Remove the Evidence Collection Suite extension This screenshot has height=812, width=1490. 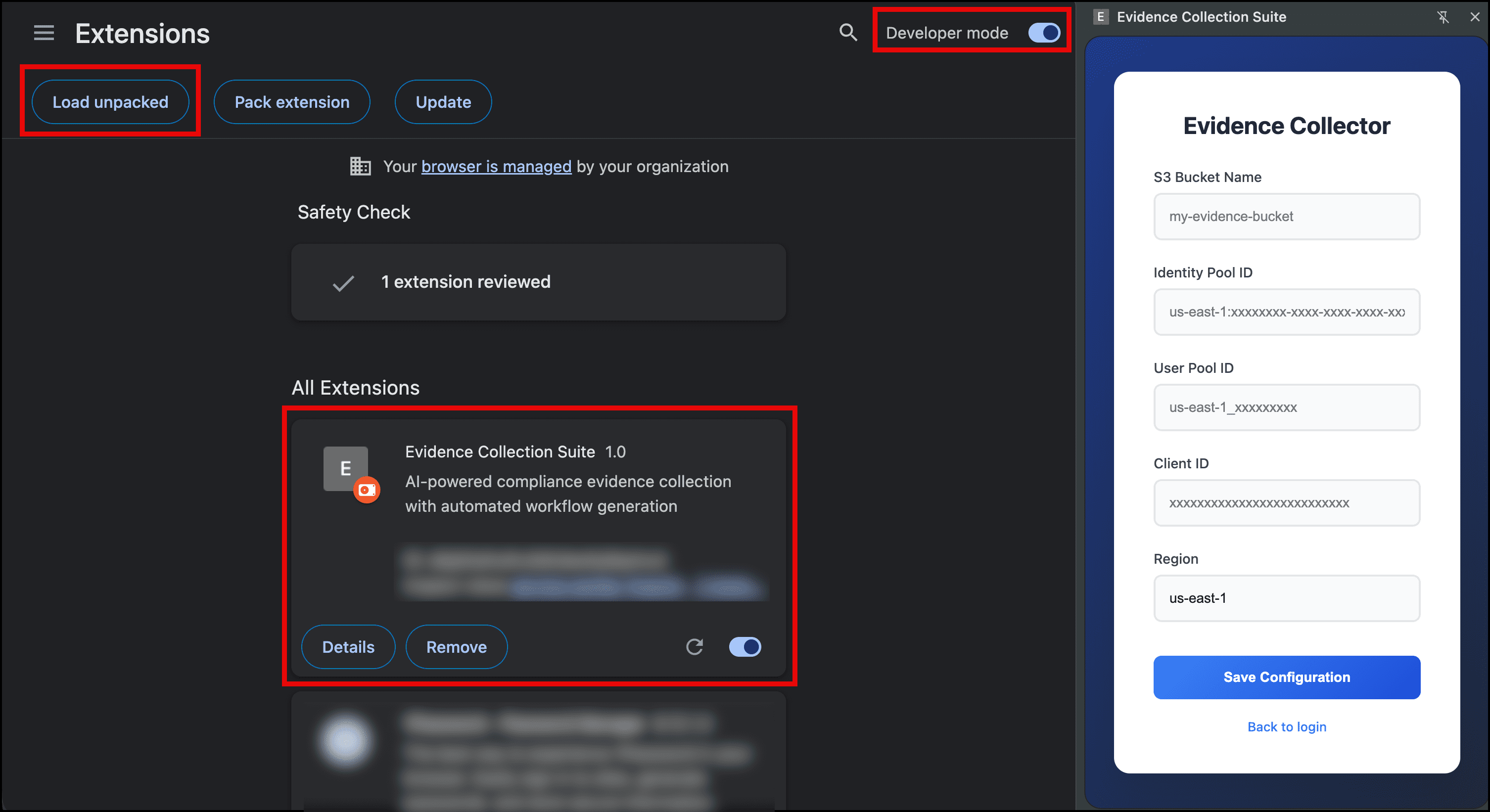point(457,647)
